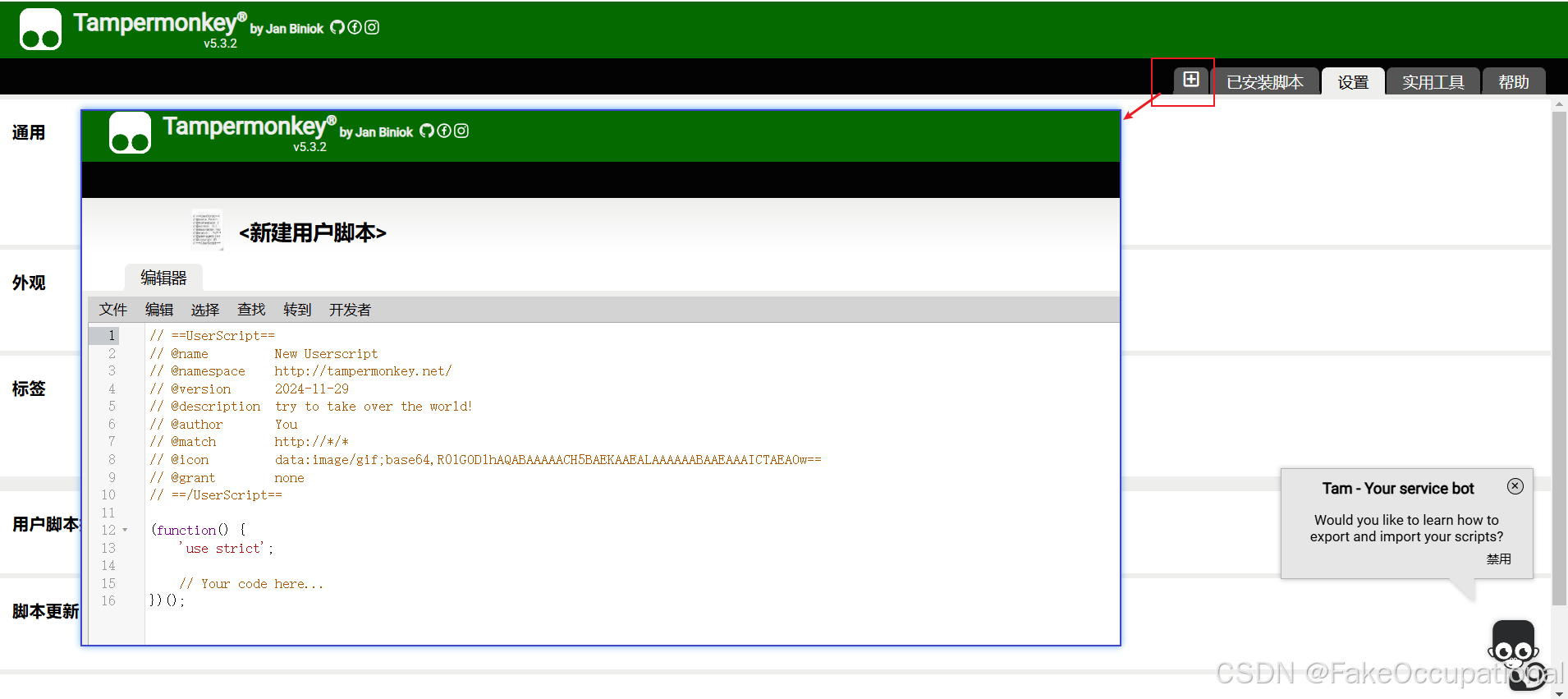Open the 开发者 menu
Viewport: 1568px width, 699px height.
351,310
